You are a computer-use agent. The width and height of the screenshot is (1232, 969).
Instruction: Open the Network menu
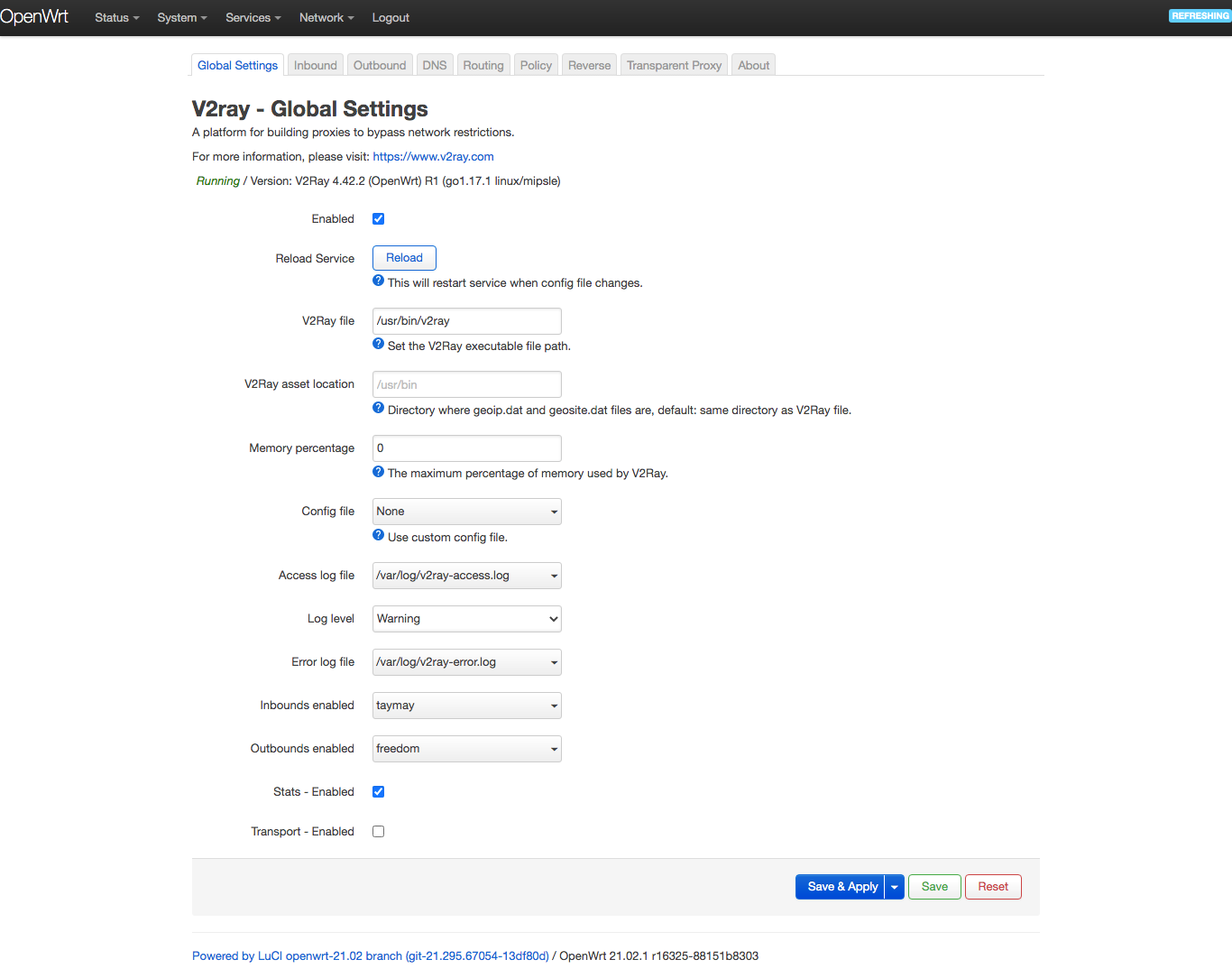point(326,18)
